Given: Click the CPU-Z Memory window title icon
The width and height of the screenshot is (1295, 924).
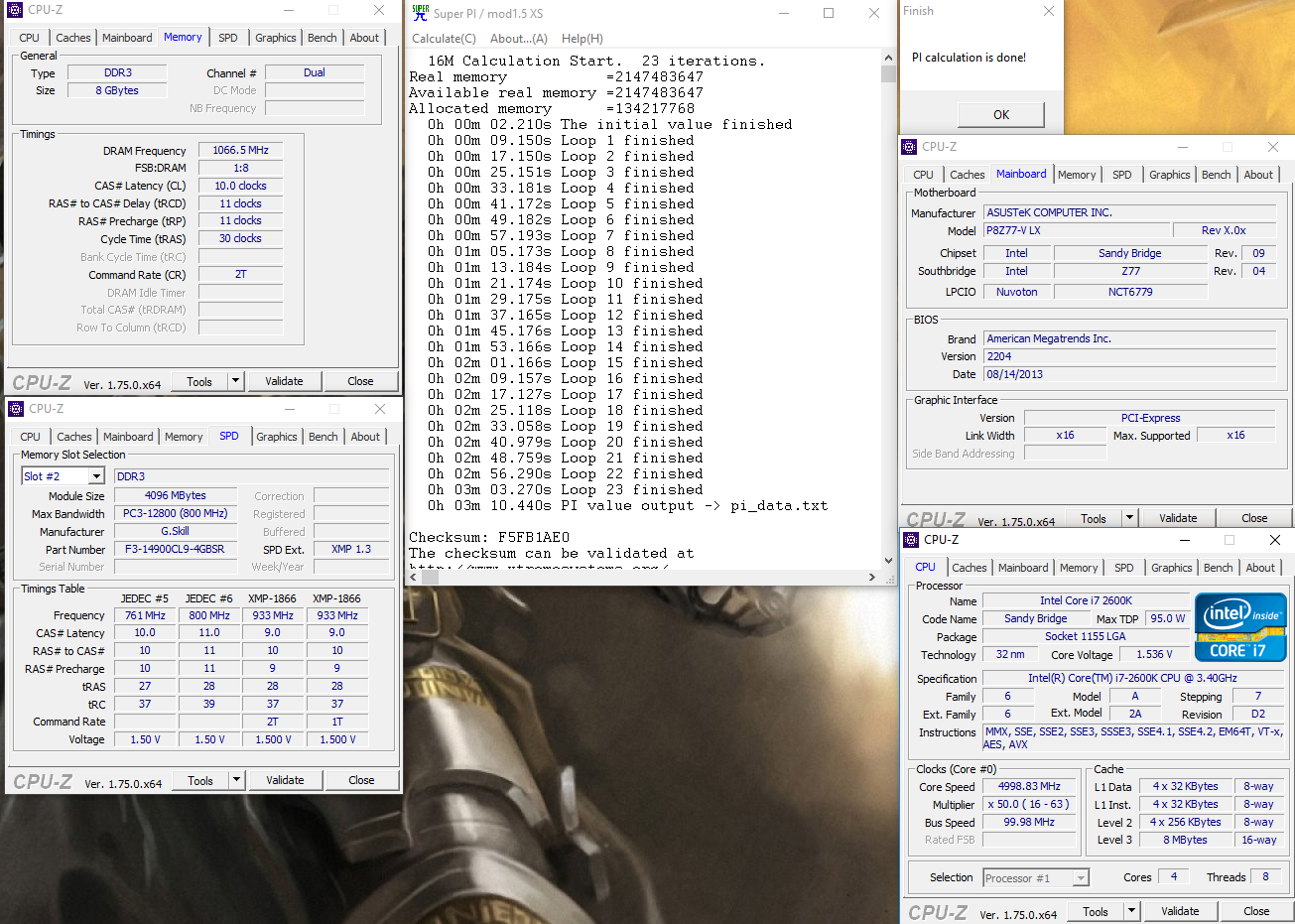Looking at the screenshot, I should tap(17, 10).
